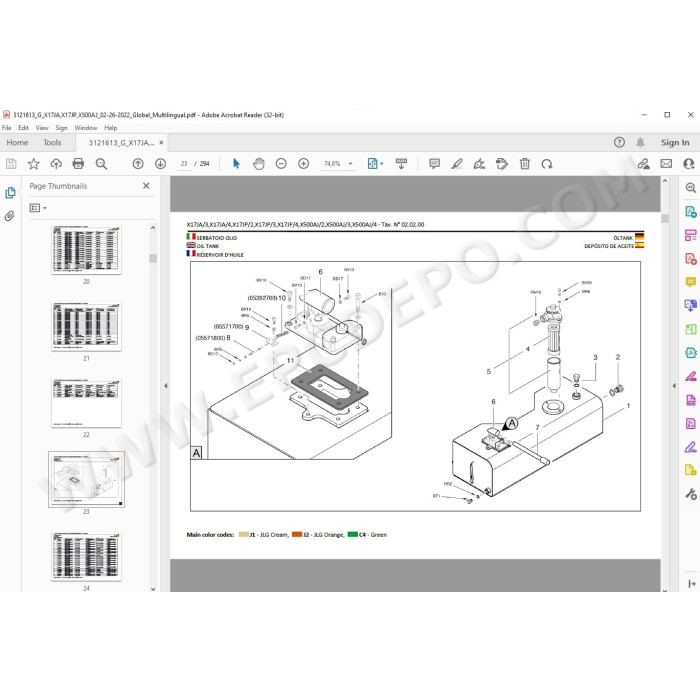Go to next page arrow
Image resolution: width=700 pixels, height=700 pixels.
(x=160, y=164)
